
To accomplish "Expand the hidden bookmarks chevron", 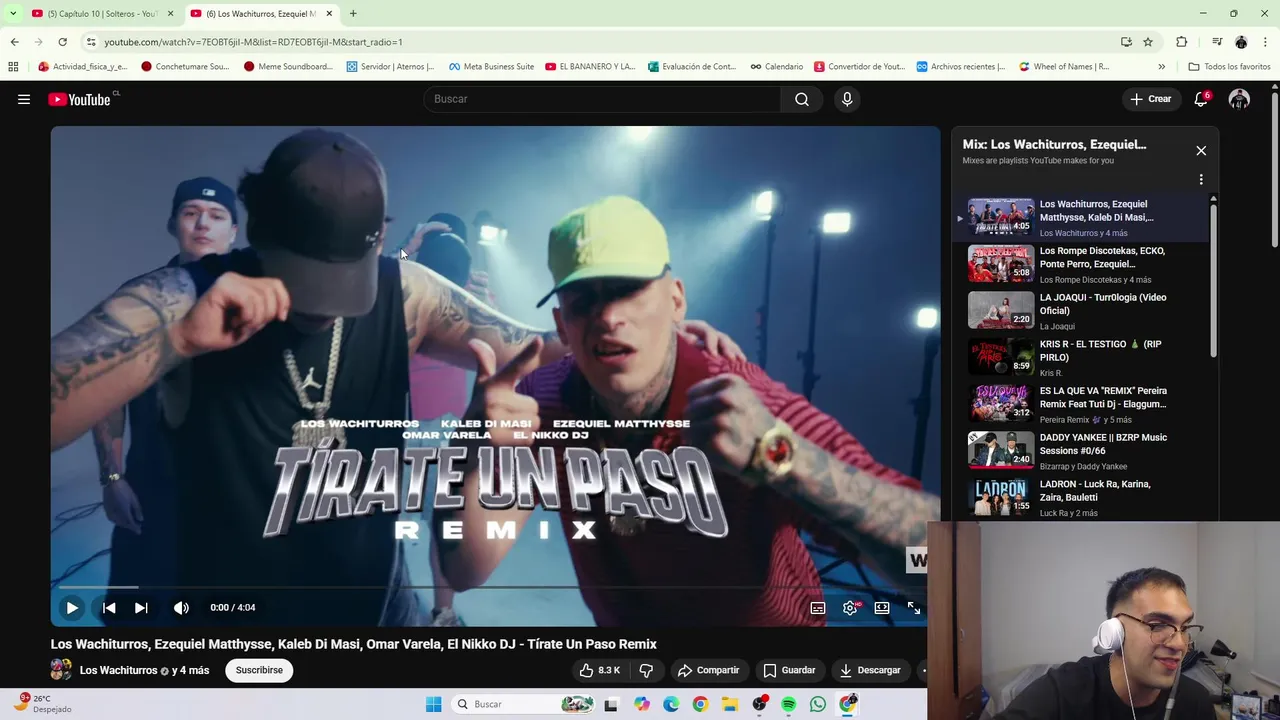I will (1161, 67).
